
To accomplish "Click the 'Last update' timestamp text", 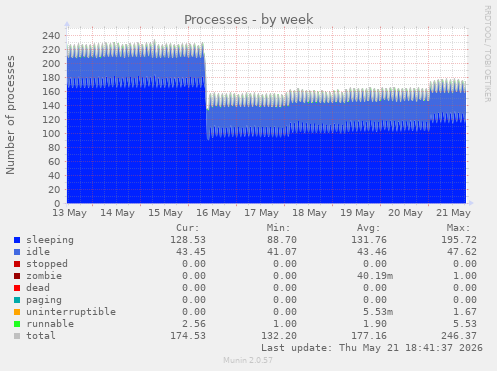I will (x=372, y=348).
